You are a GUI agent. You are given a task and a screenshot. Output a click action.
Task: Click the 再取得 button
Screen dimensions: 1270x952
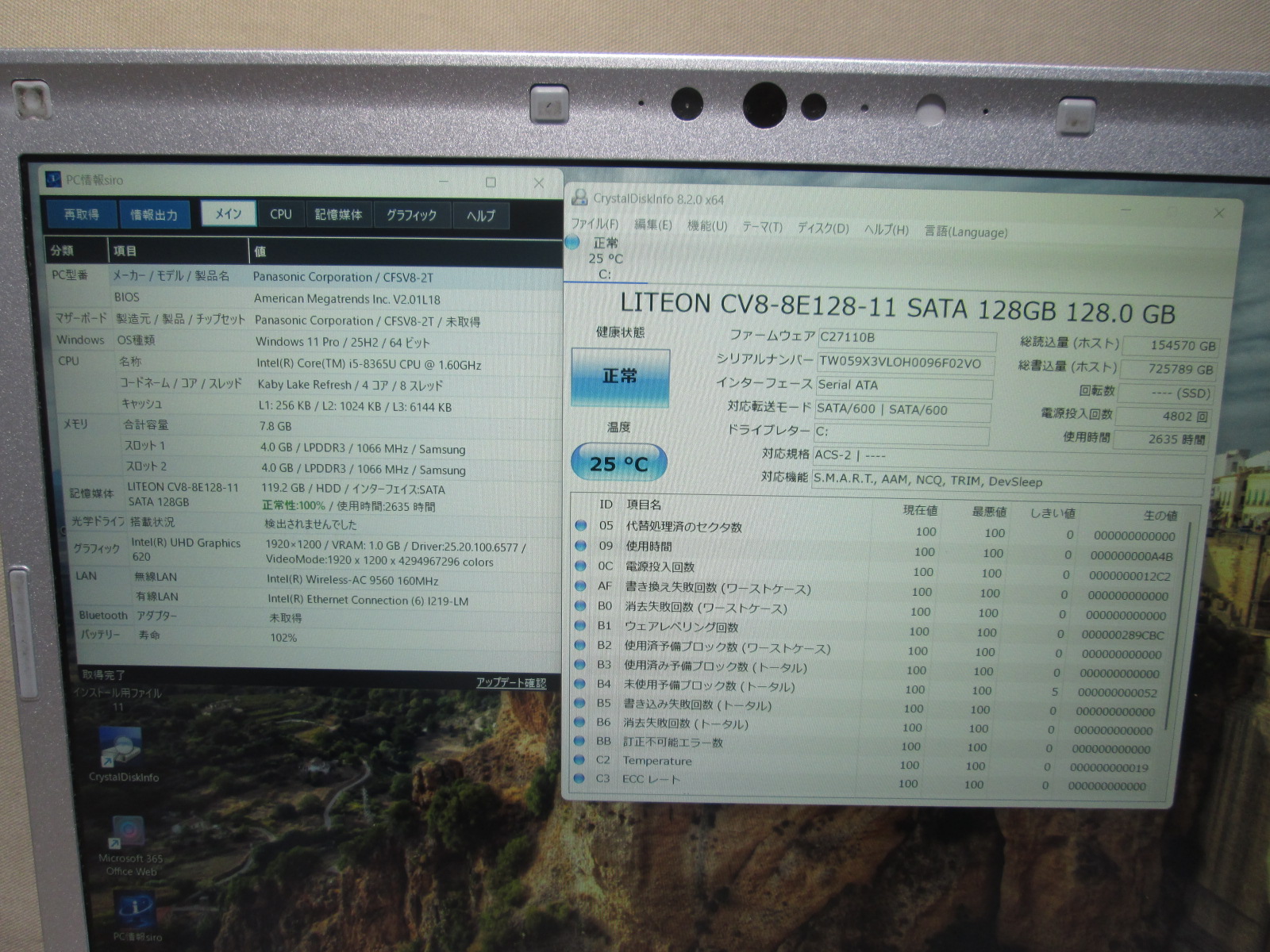(81, 214)
